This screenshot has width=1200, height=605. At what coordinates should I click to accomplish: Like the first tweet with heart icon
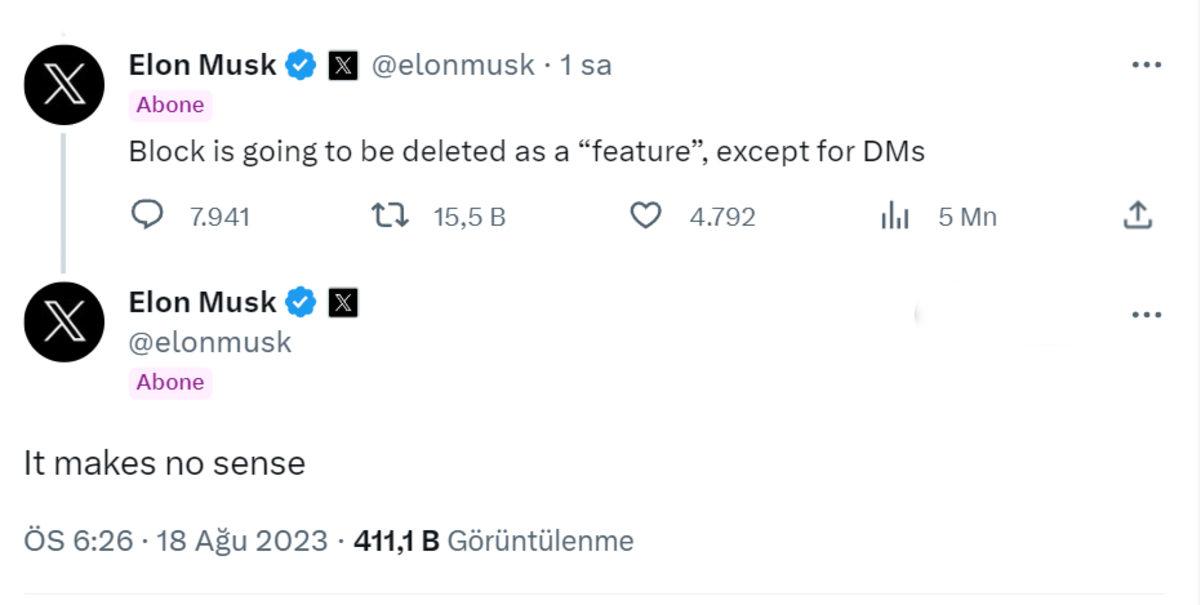pos(646,216)
